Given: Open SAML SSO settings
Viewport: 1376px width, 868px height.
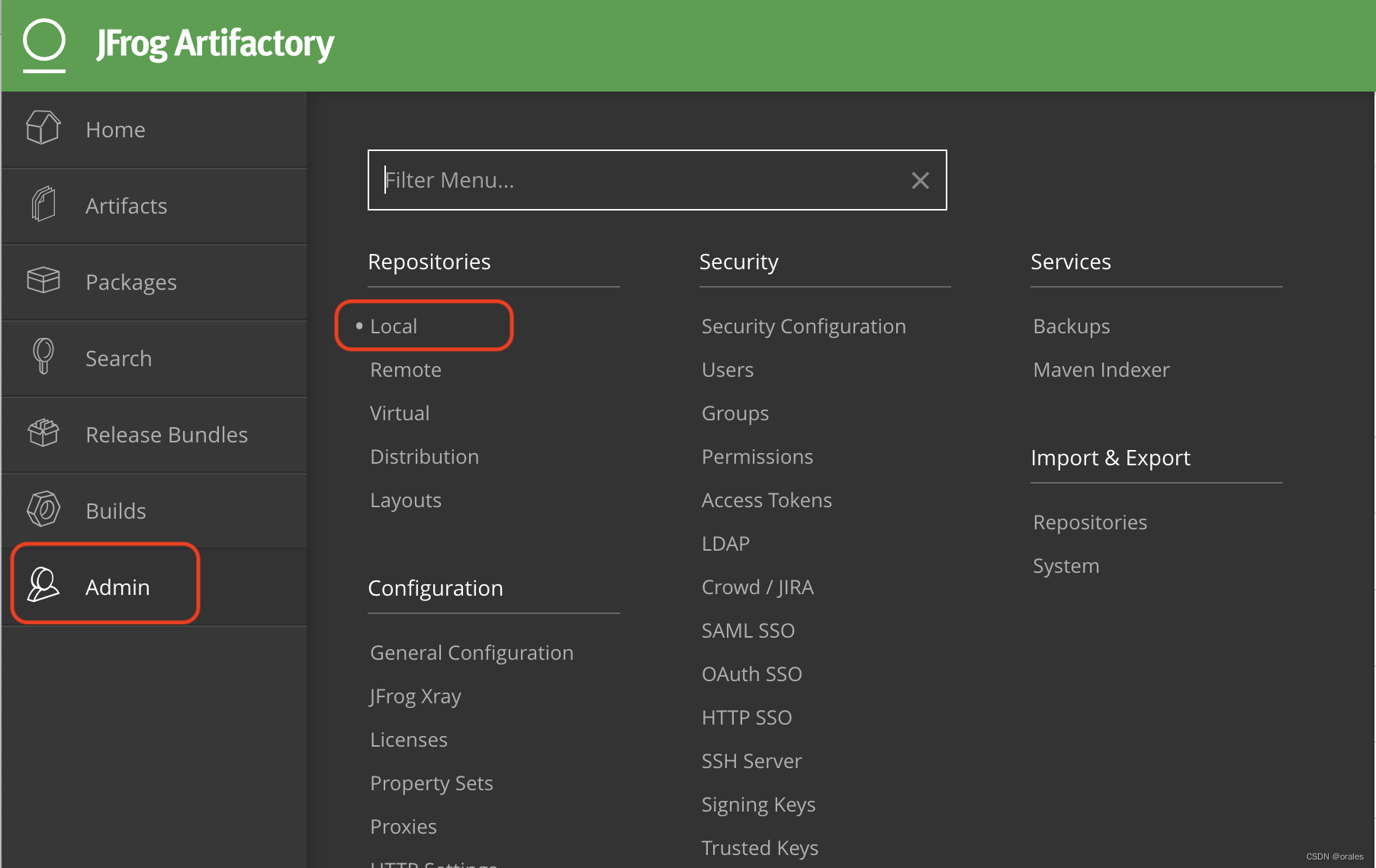Looking at the screenshot, I should (x=748, y=631).
